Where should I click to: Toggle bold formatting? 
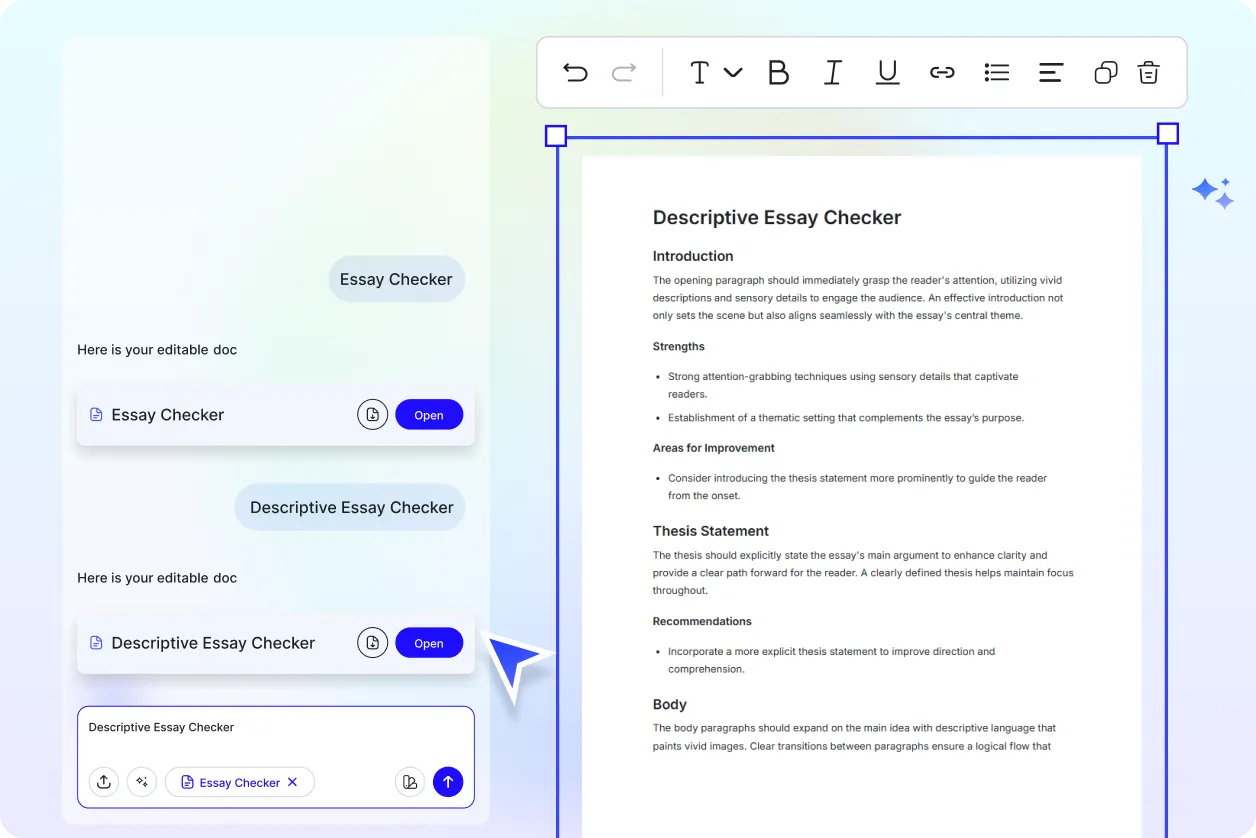tap(778, 72)
